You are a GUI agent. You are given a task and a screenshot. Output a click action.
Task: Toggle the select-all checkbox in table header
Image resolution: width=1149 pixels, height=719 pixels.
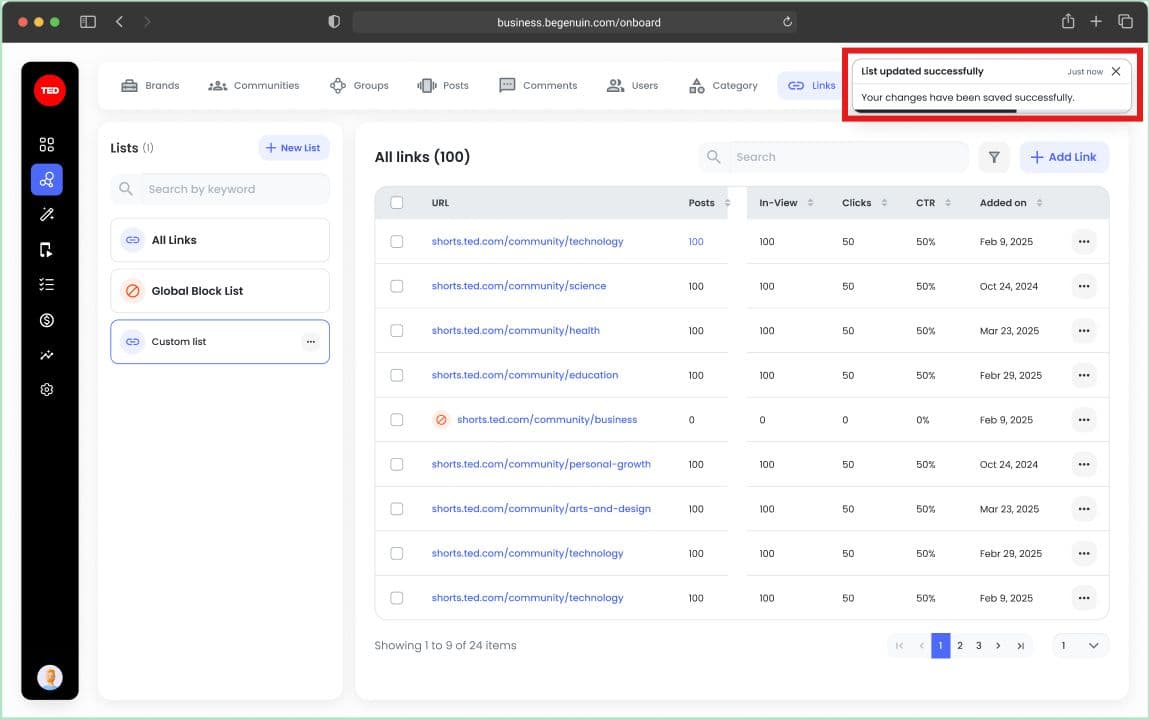(x=396, y=203)
